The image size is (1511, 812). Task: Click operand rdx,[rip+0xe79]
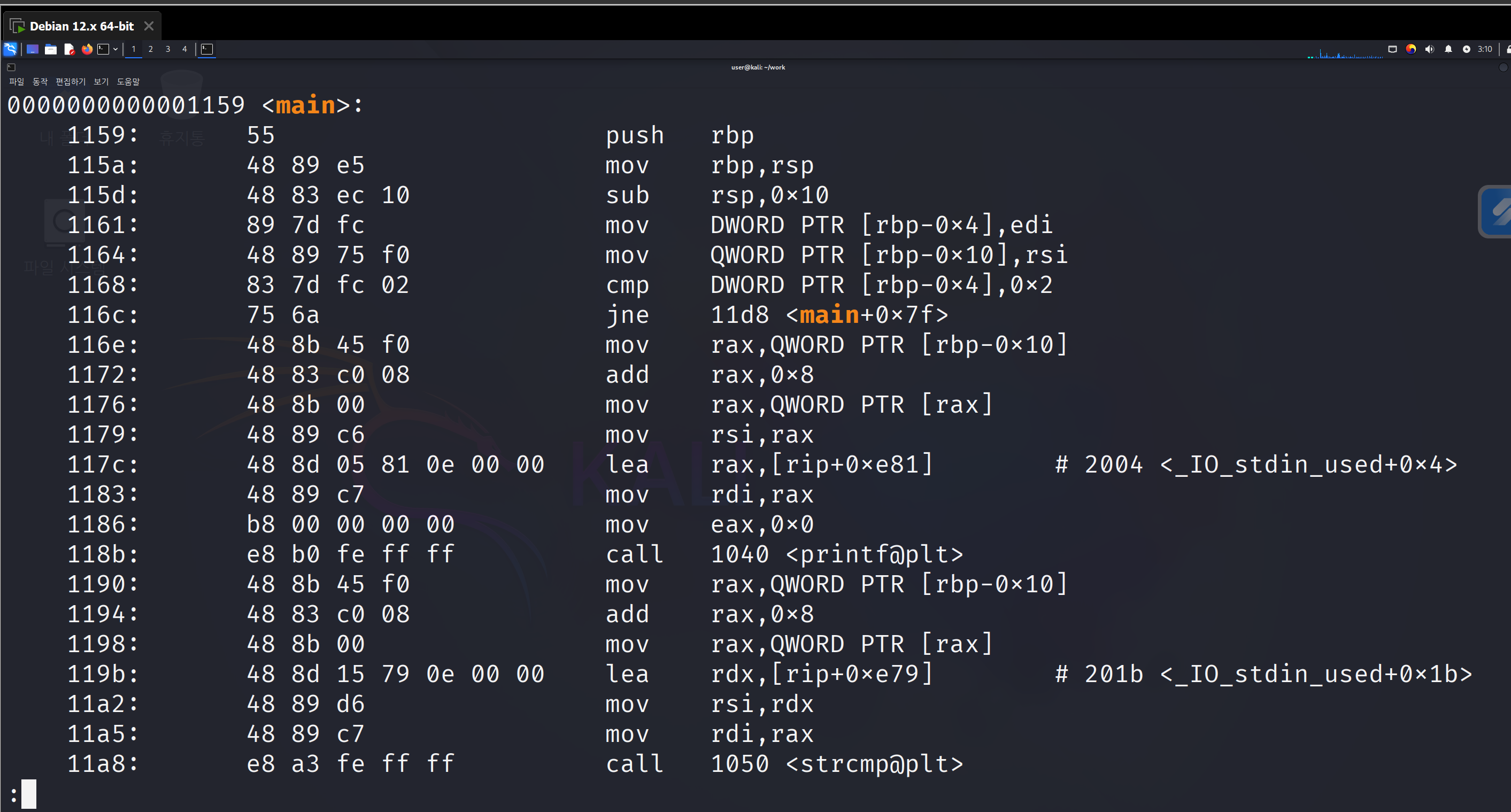[x=822, y=674]
